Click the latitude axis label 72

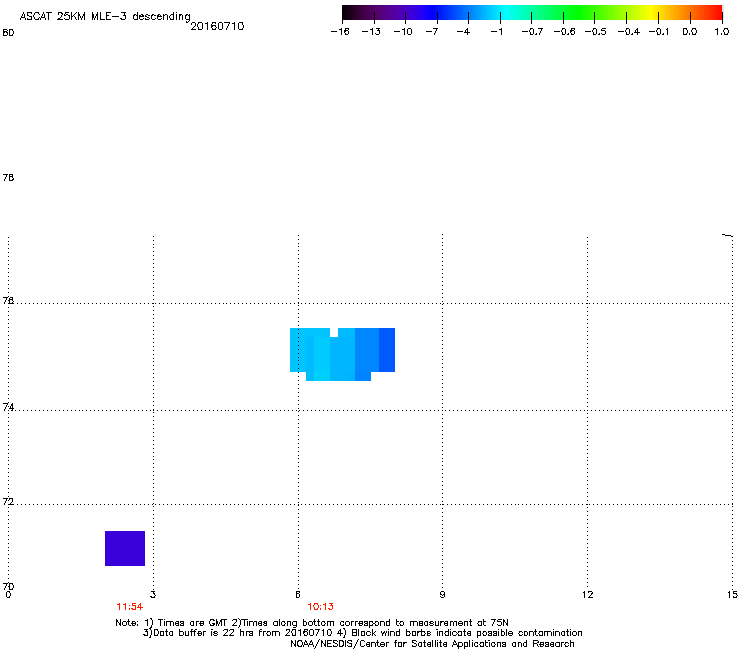[x=8, y=501]
